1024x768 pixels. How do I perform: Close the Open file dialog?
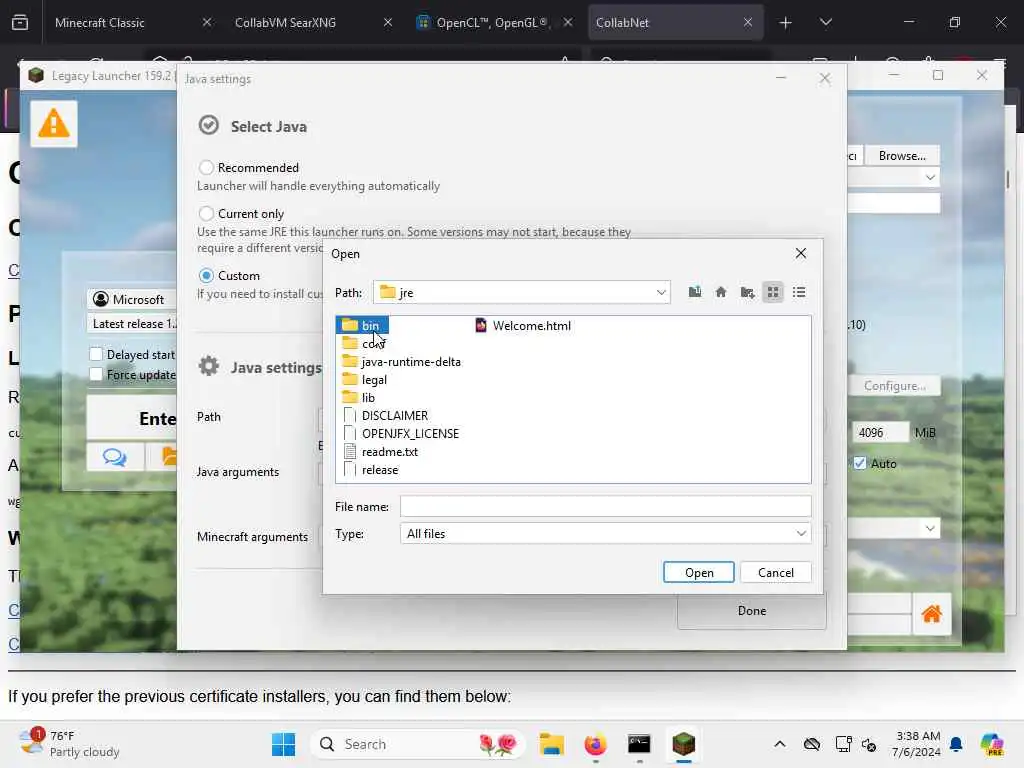pos(801,253)
